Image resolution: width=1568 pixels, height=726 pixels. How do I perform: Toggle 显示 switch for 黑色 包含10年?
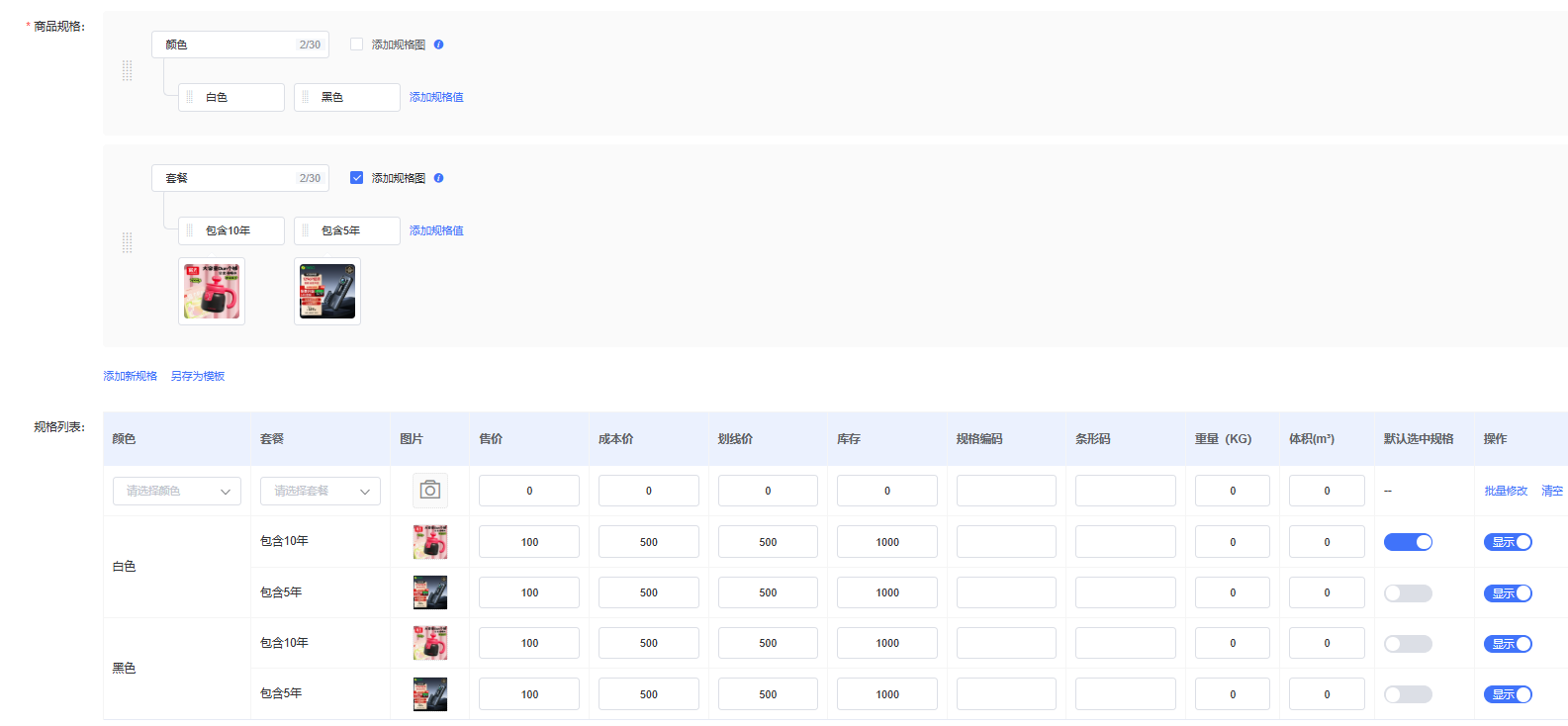tap(1508, 644)
